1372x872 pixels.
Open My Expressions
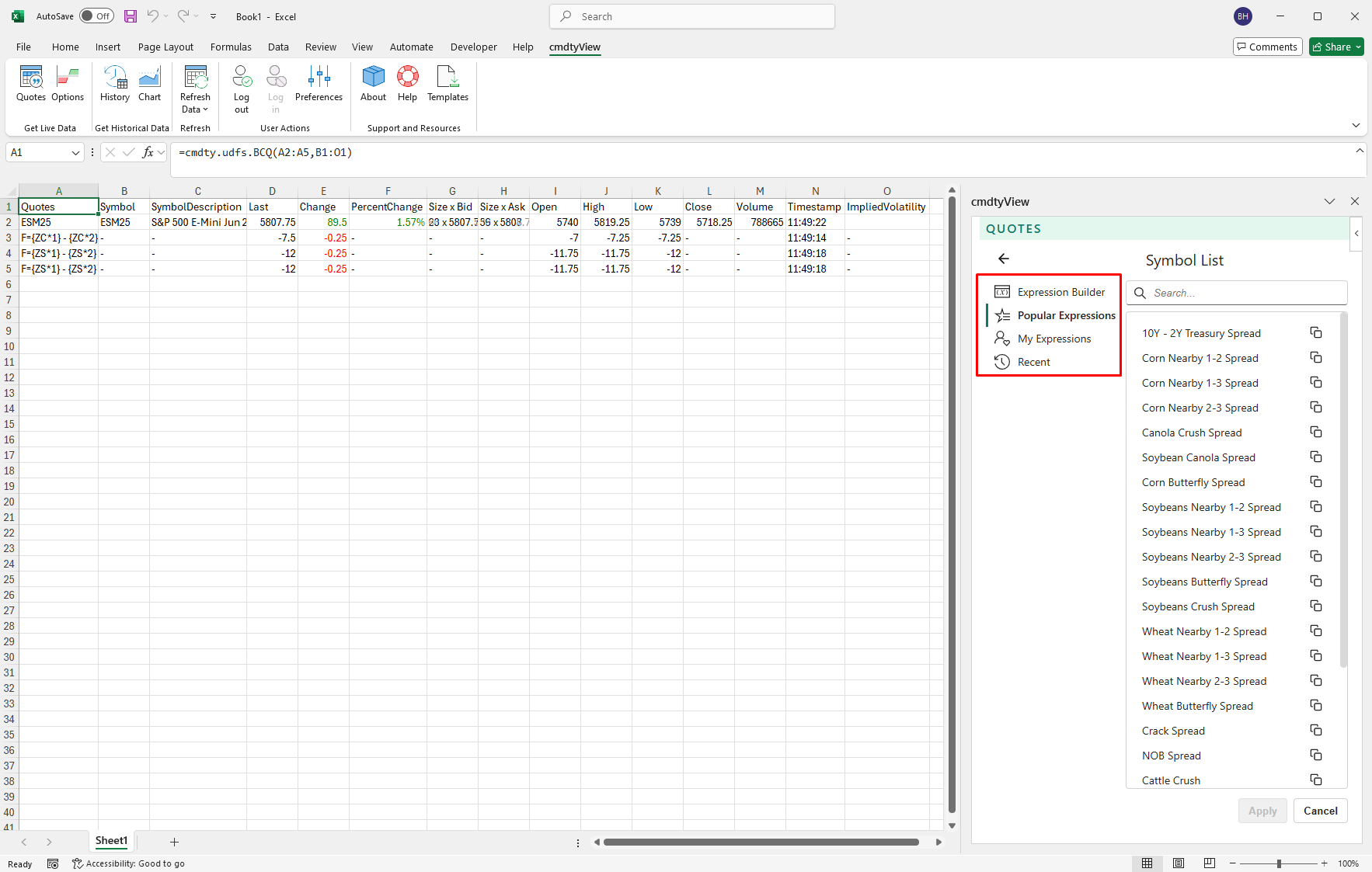click(1054, 339)
